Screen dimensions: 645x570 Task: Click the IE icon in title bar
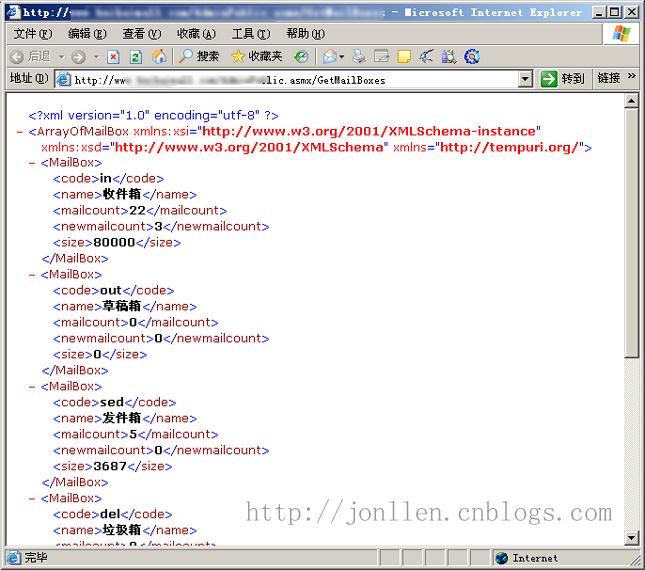click(13, 12)
